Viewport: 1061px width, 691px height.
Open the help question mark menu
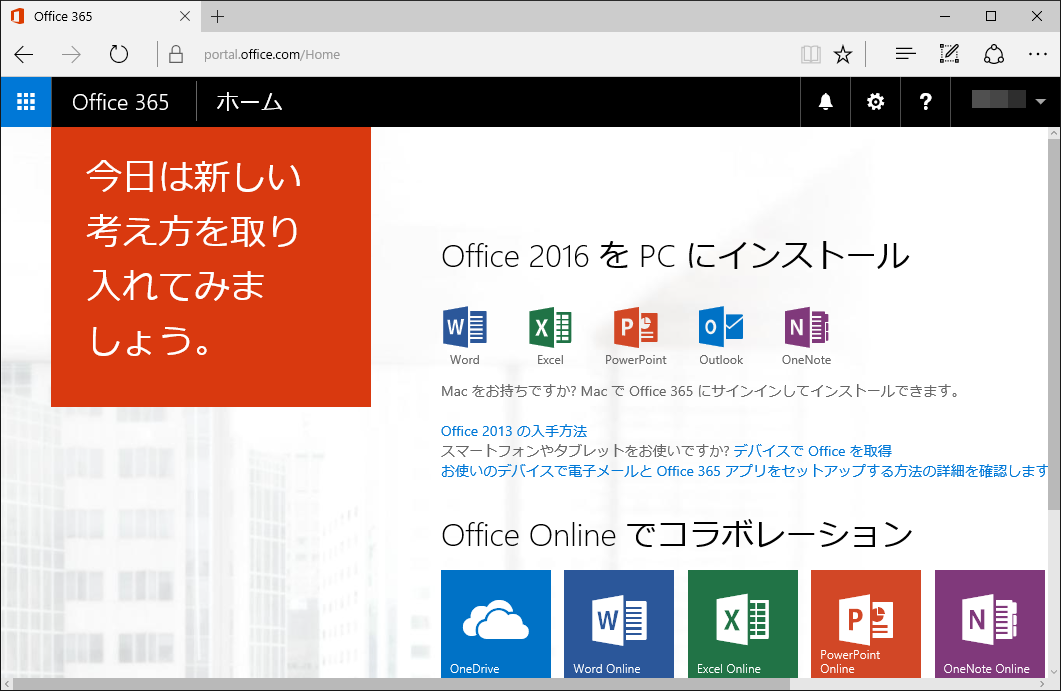(925, 102)
